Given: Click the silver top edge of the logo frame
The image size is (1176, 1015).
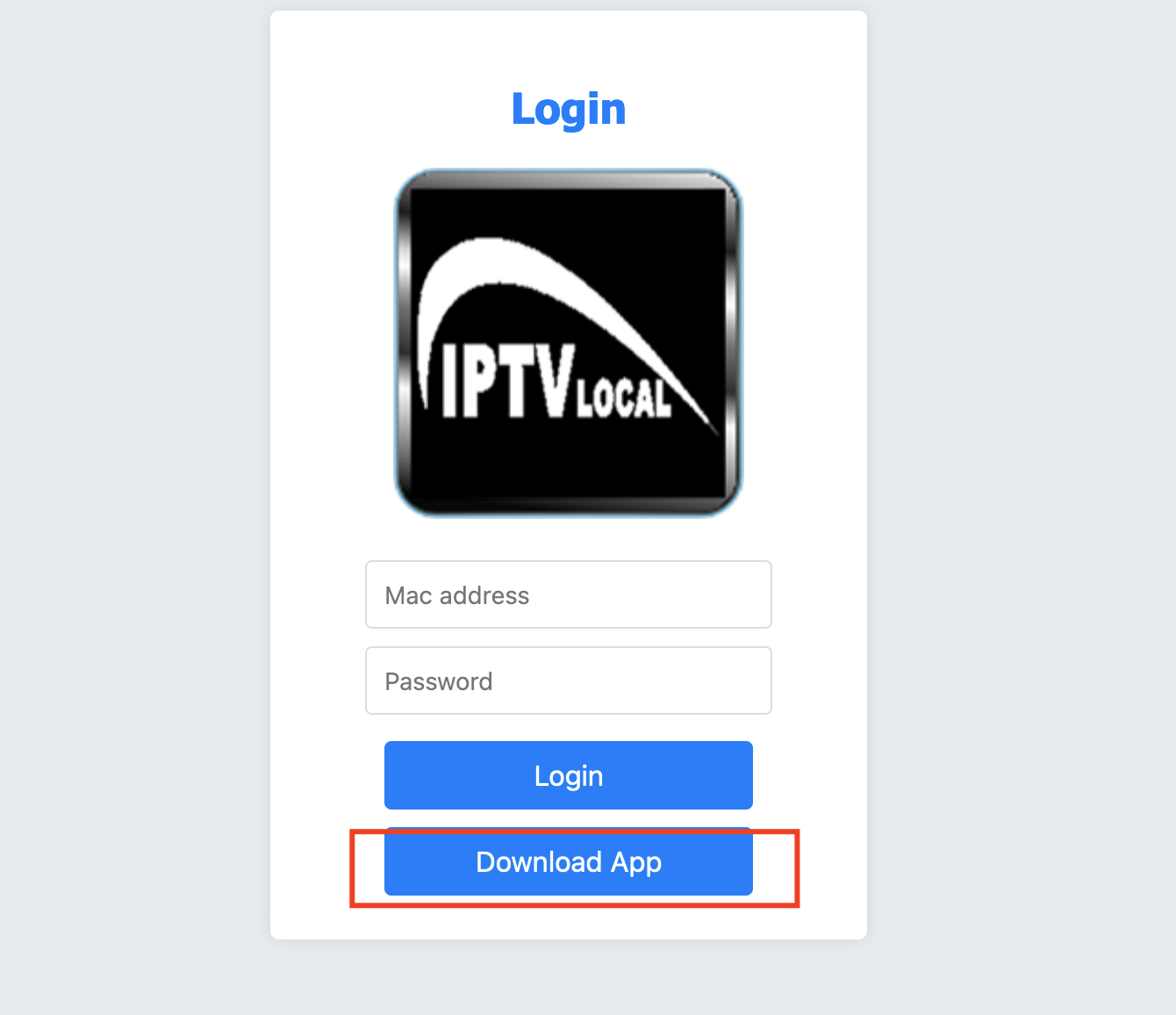Looking at the screenshot, I should (569, 180).
